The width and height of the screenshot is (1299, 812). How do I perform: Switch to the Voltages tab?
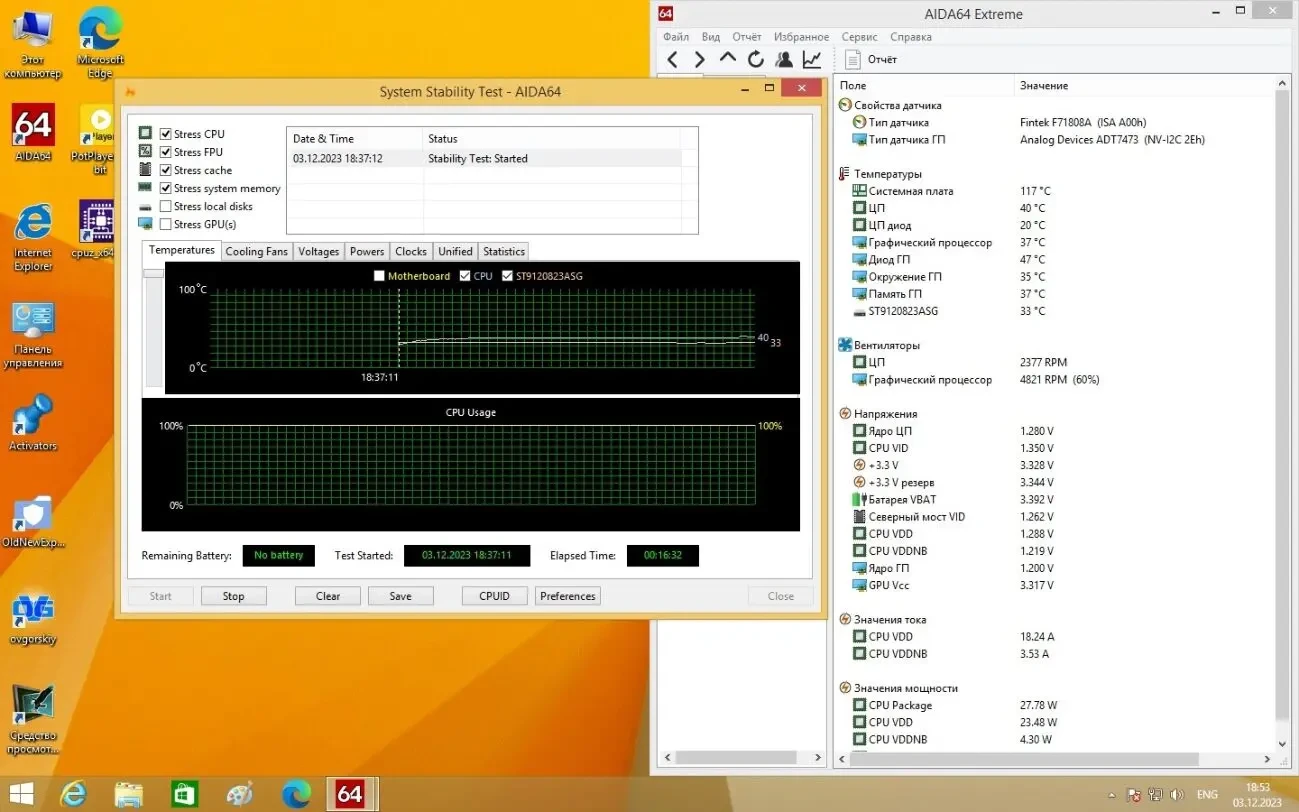pos(318,251)
